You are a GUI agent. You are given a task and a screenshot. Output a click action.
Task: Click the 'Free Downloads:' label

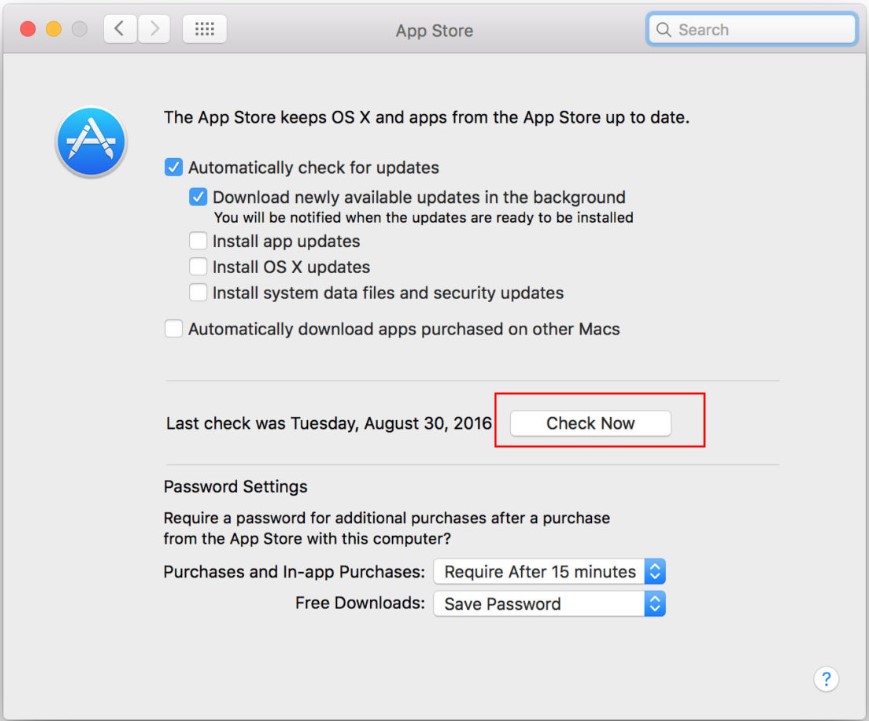[x=360, y=603]
